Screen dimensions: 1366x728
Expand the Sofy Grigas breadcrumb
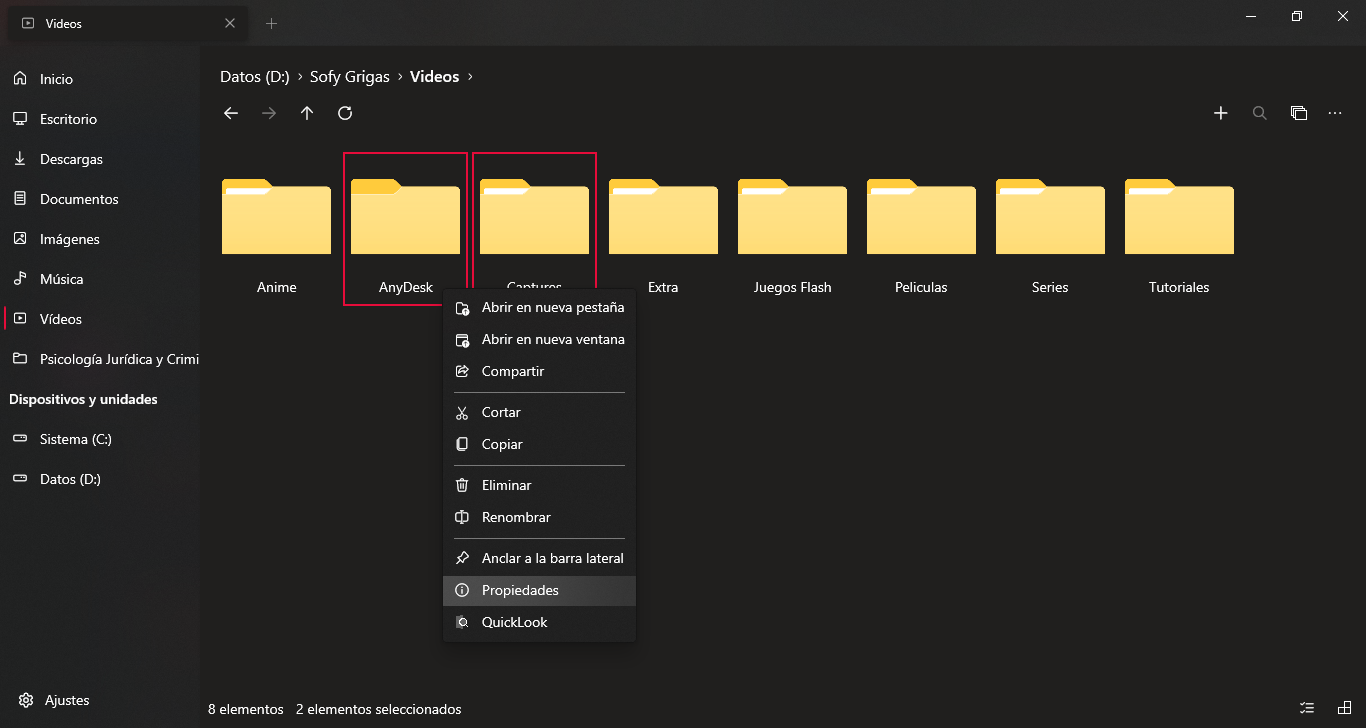pyautogui.click(x=399, y=76)
